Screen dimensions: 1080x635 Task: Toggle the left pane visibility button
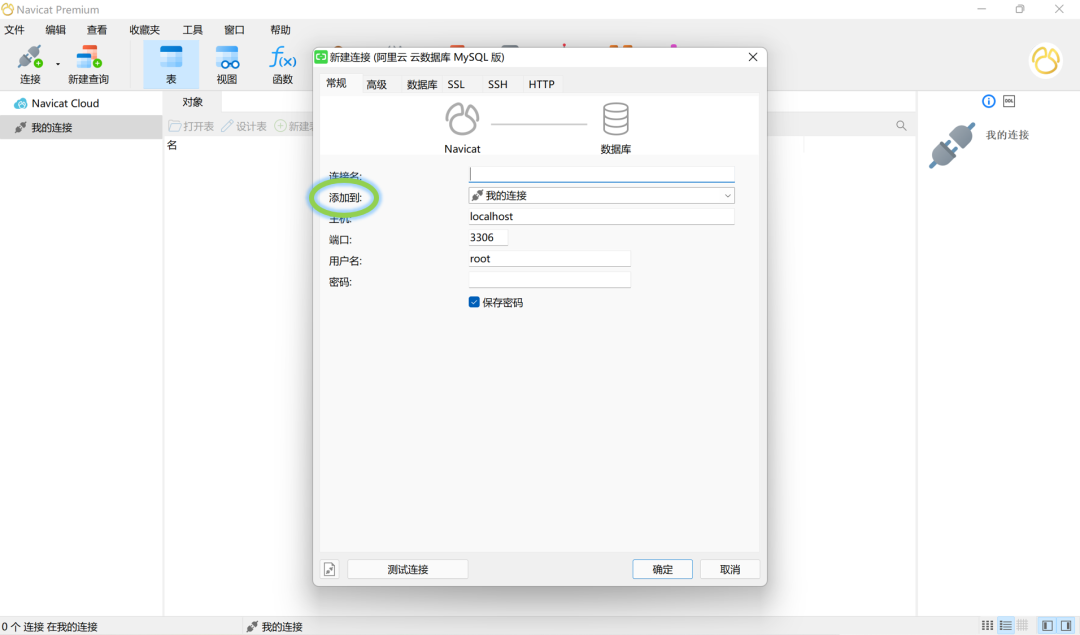[x=1048, y=625]
